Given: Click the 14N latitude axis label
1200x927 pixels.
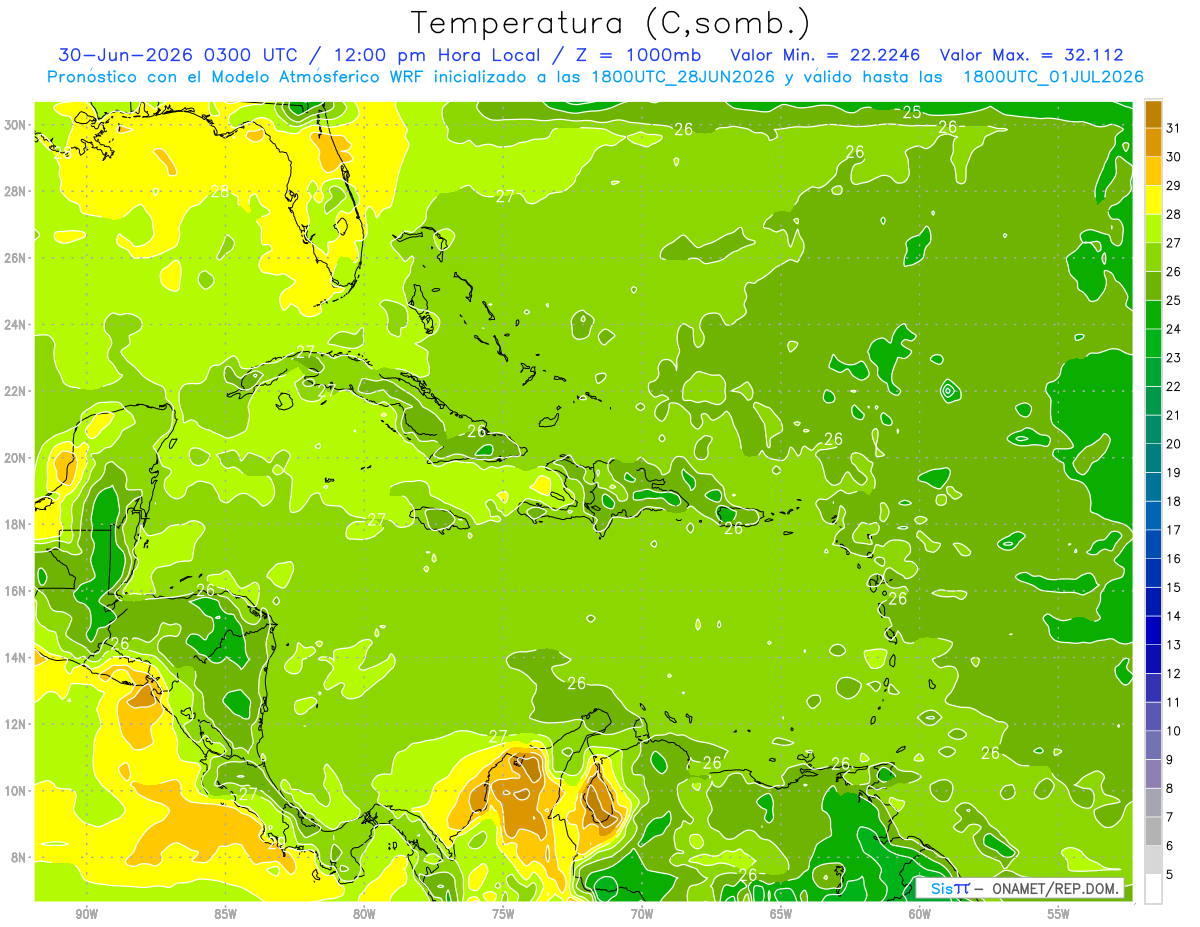Looking at the screenshot, I should tap(16, 657).
